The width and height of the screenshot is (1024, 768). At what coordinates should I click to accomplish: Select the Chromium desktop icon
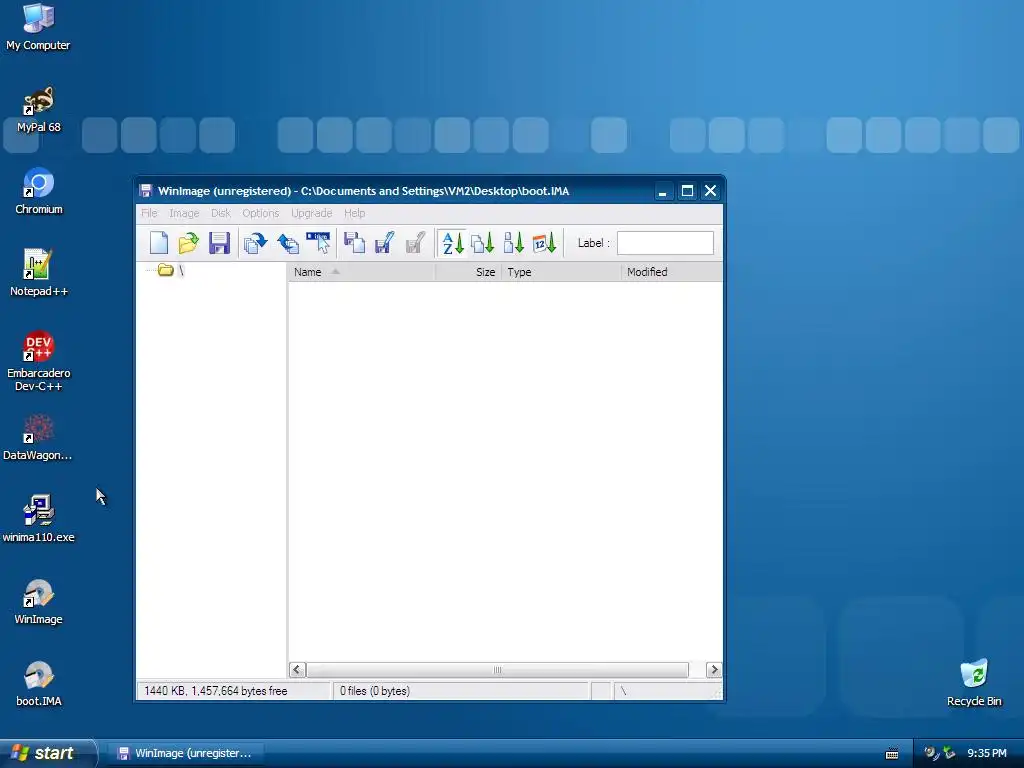[39, 191]
